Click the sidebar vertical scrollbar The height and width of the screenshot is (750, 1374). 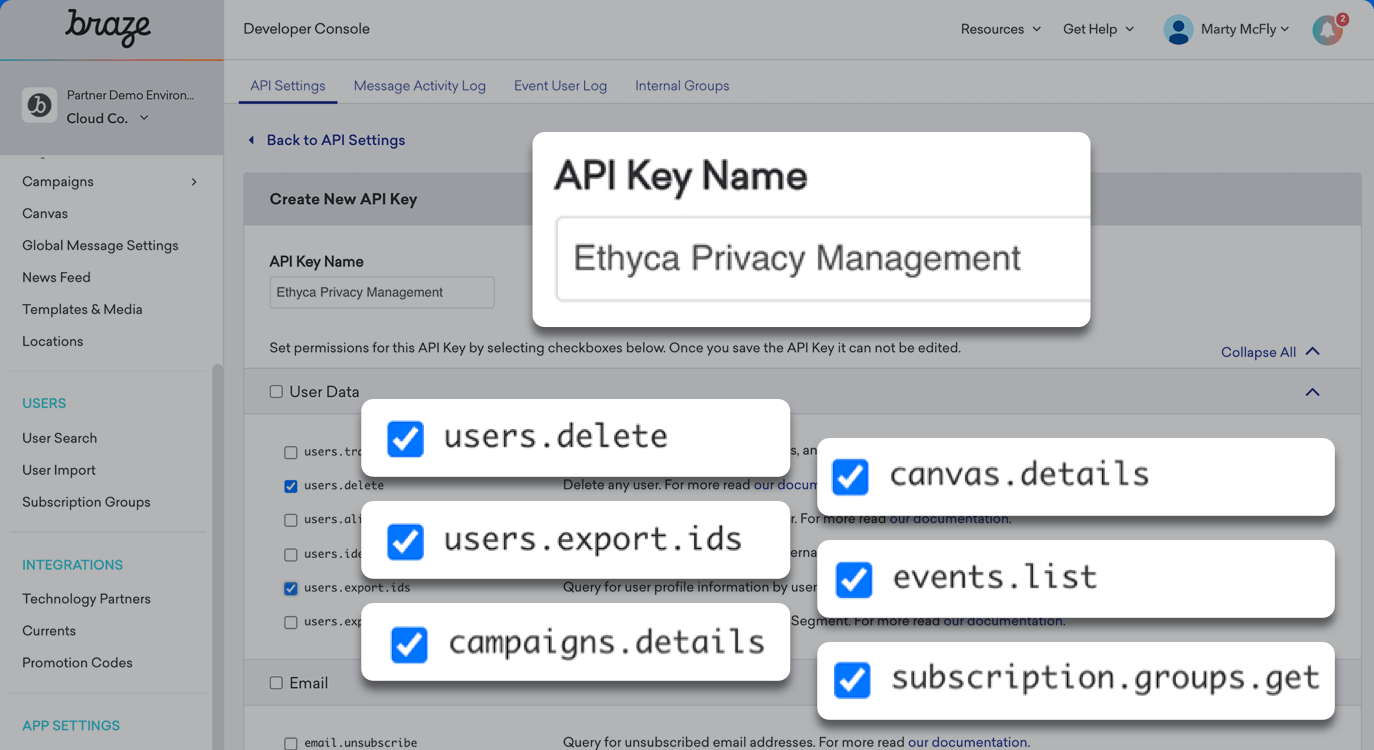[x=217, y=556]
